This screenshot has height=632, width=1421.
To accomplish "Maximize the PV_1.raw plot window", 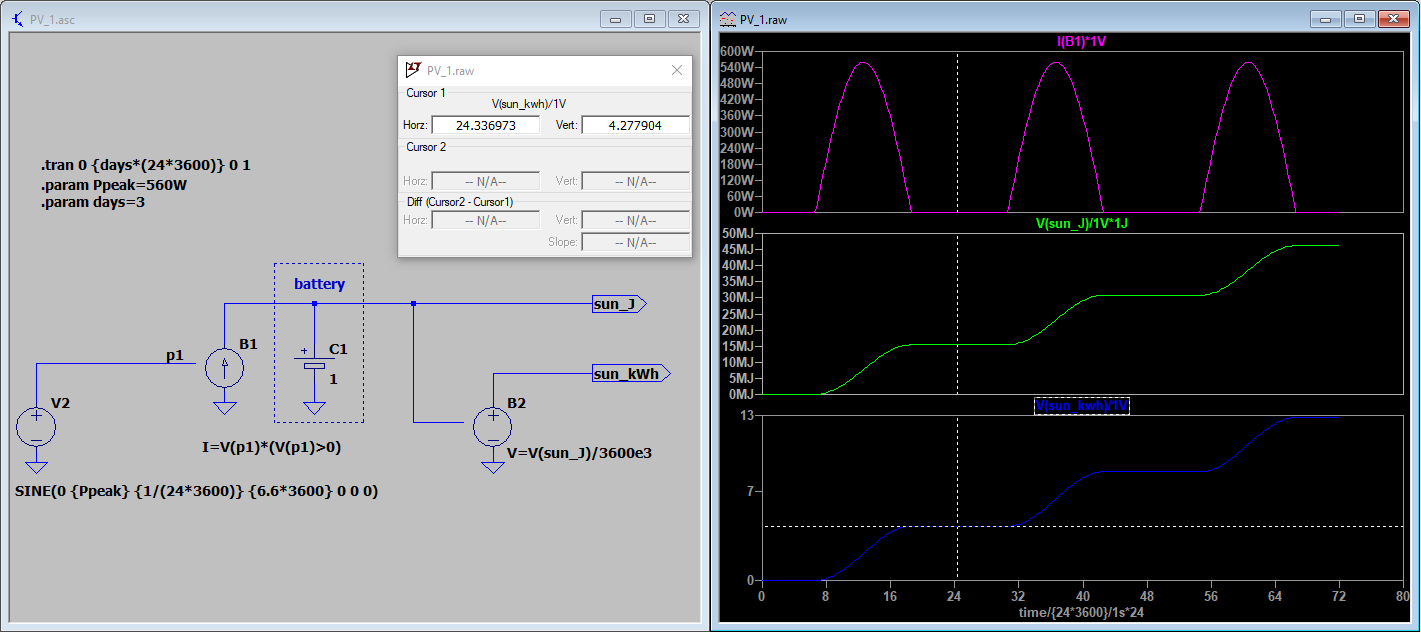I will tap(1359, 18).
